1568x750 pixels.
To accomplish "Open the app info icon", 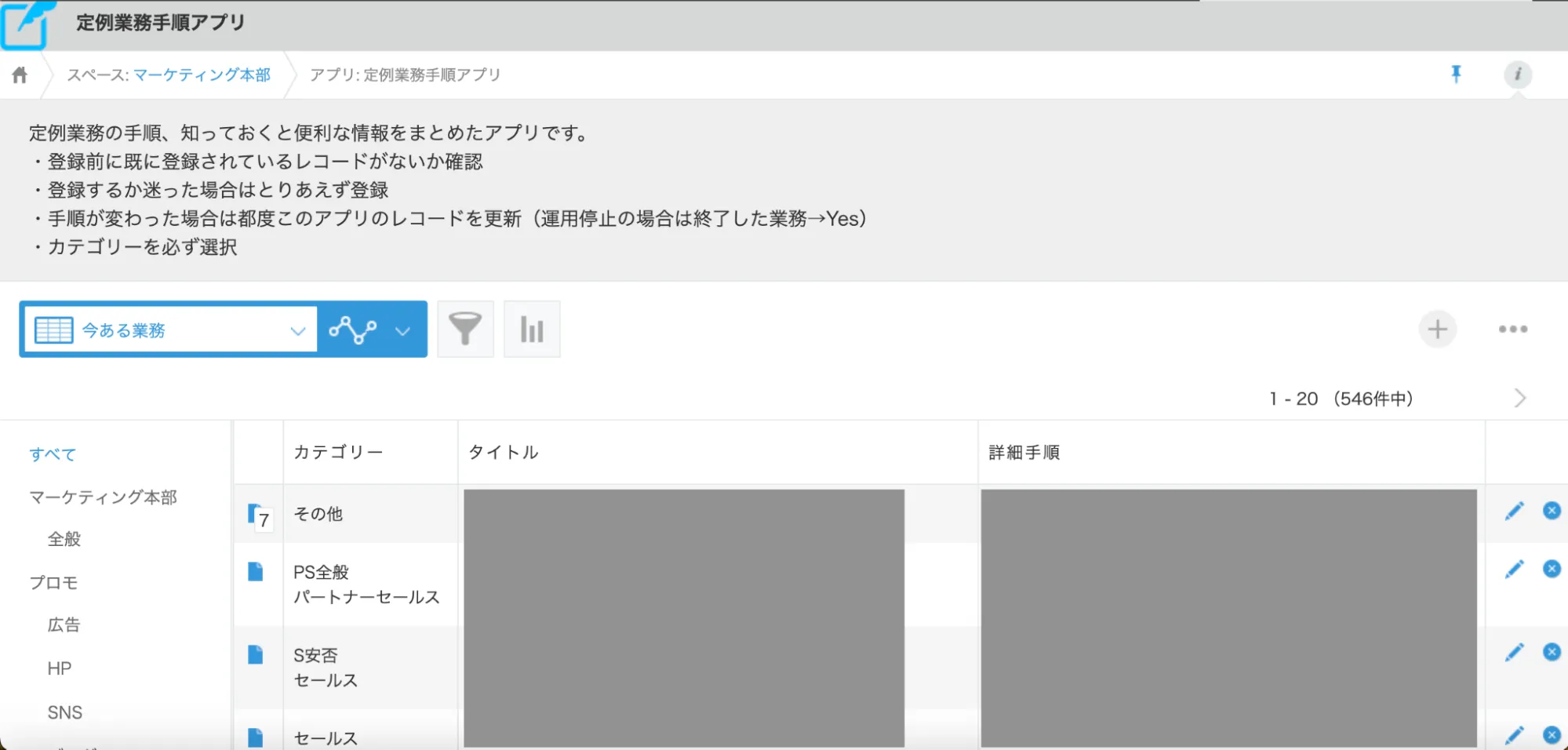I will pyautogui.click(x=1517, y=75).
